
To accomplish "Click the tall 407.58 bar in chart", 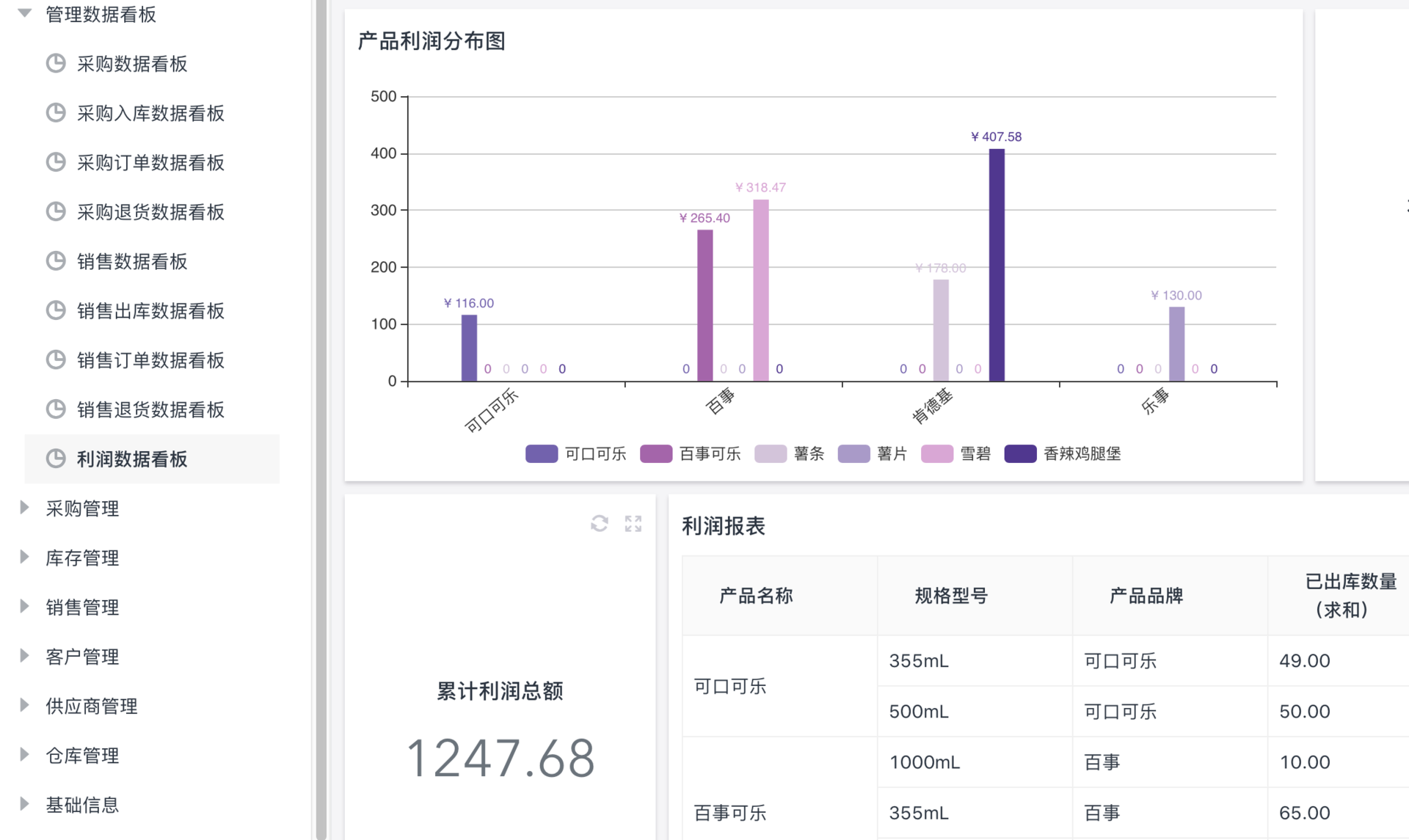I will click(996, 264).
